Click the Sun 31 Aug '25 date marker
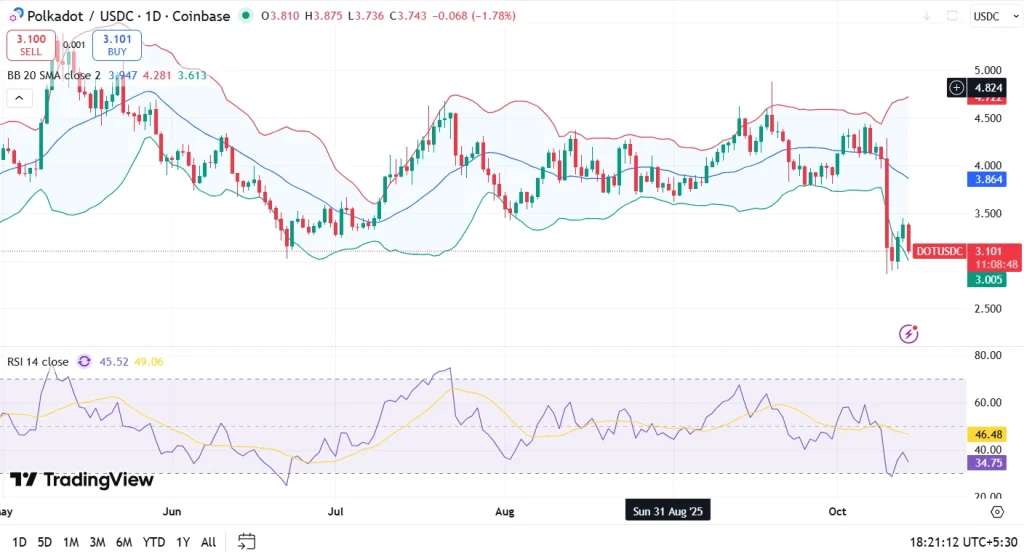This screenshot has width=1024, height=559. coord(668,511)
